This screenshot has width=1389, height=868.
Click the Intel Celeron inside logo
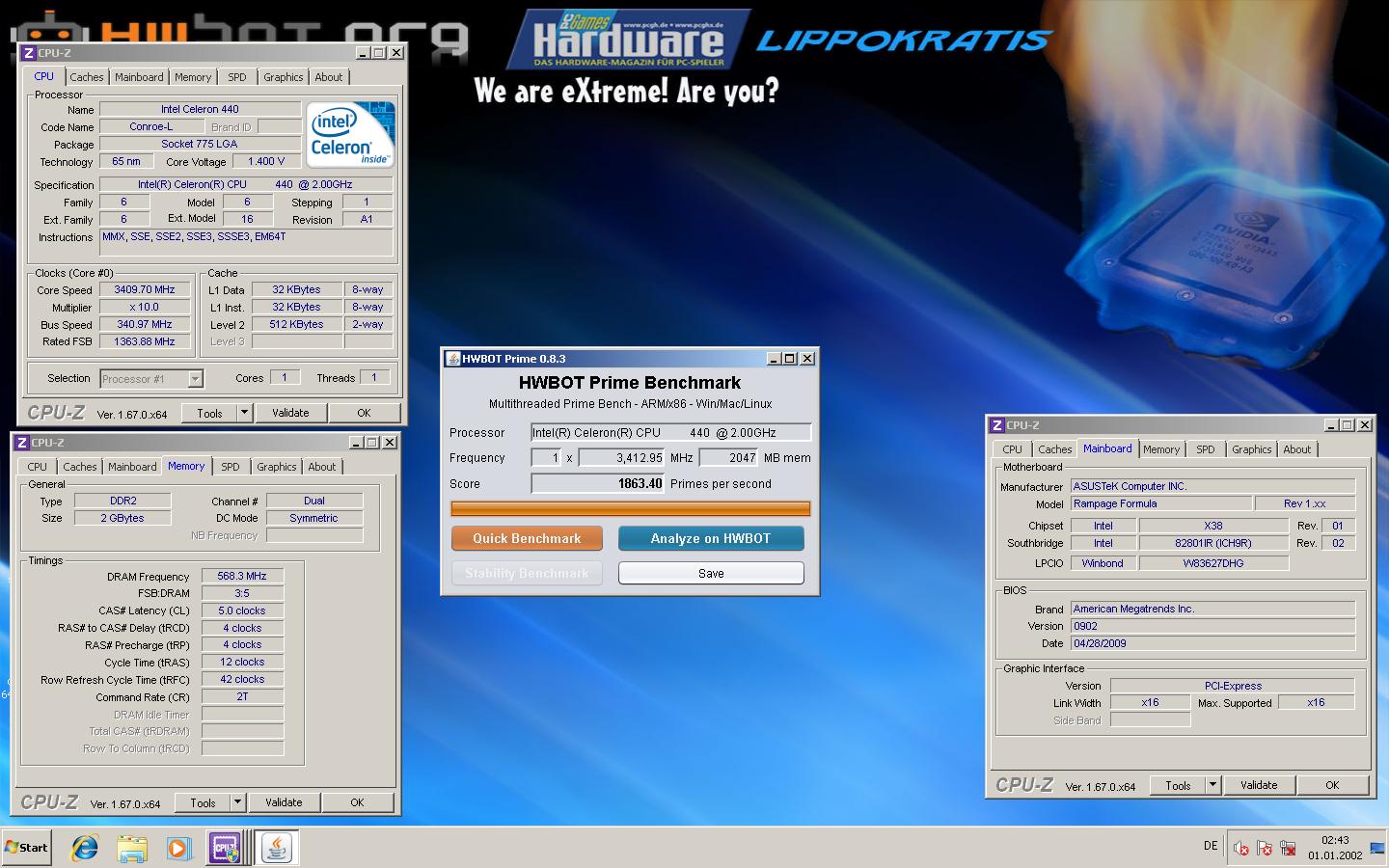click(x=350, y=135)
